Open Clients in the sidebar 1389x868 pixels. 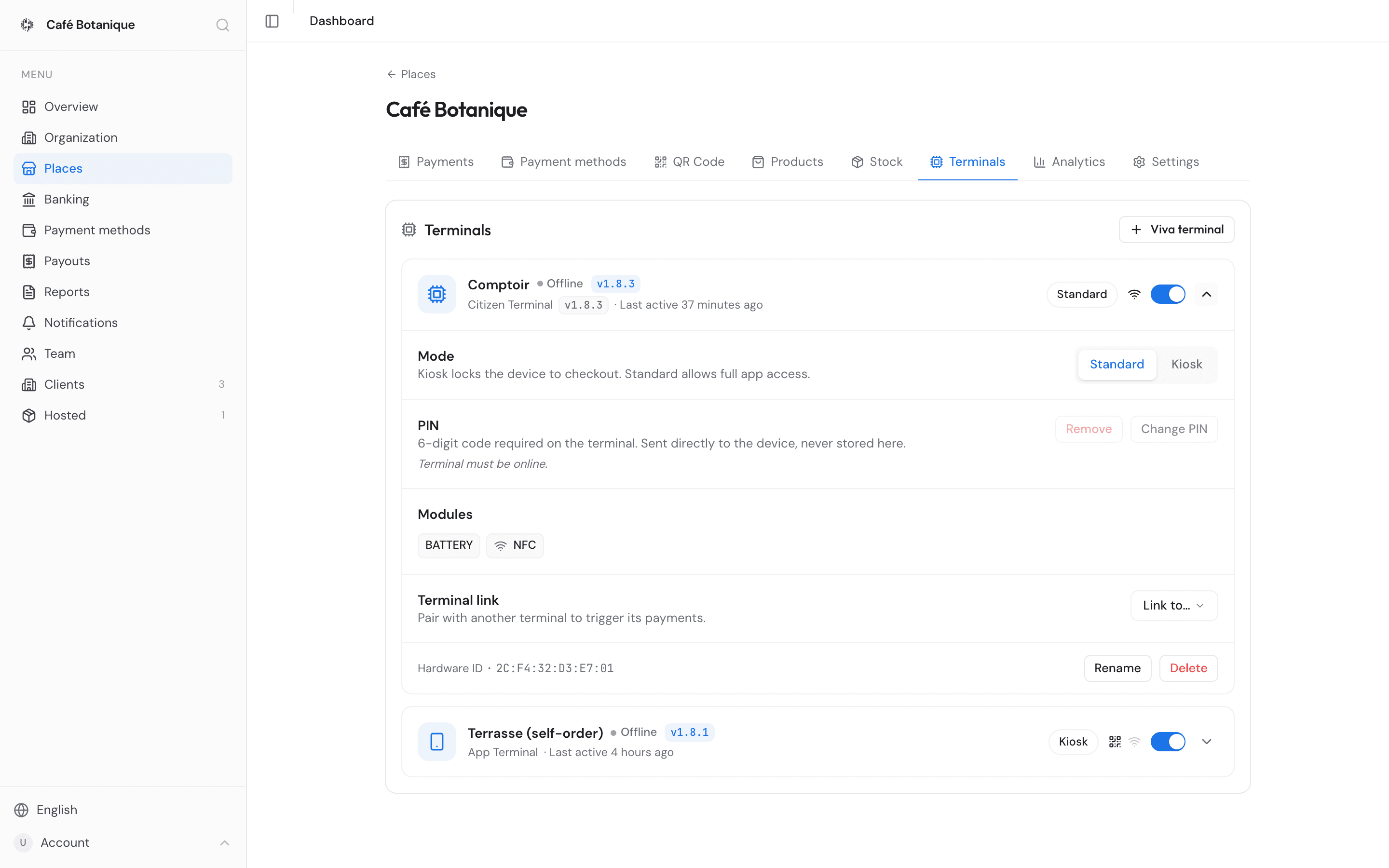[x=123, y=385]
